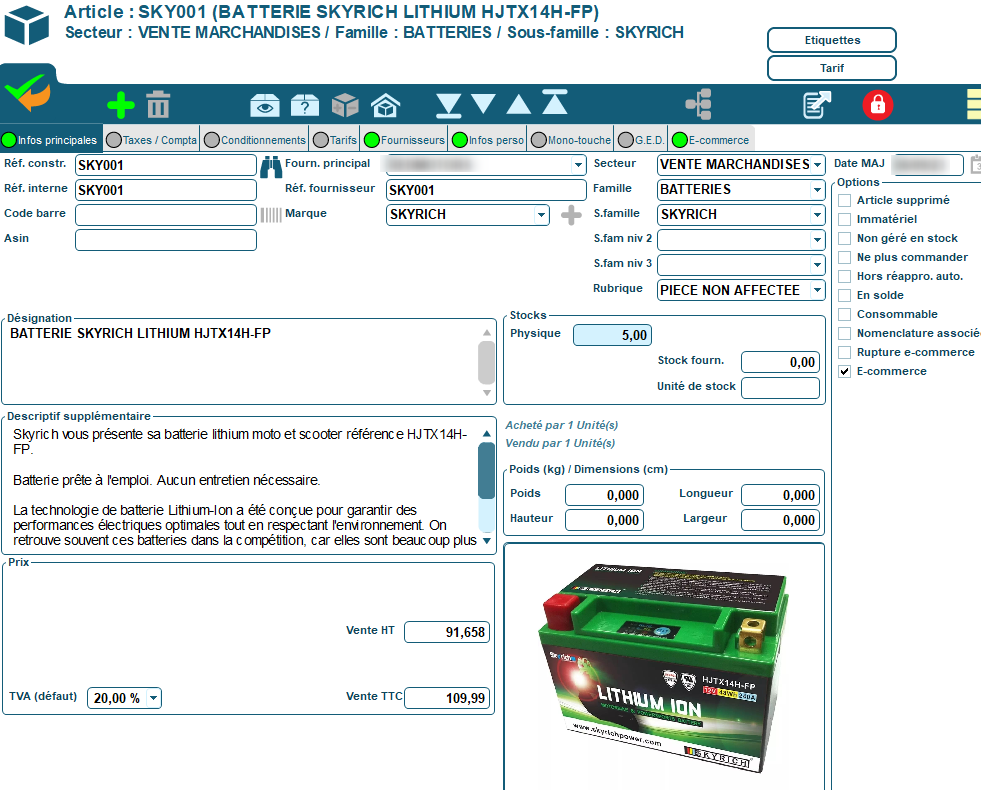Go to previous record up arrow
981x790 pixels.
(519, 104)
